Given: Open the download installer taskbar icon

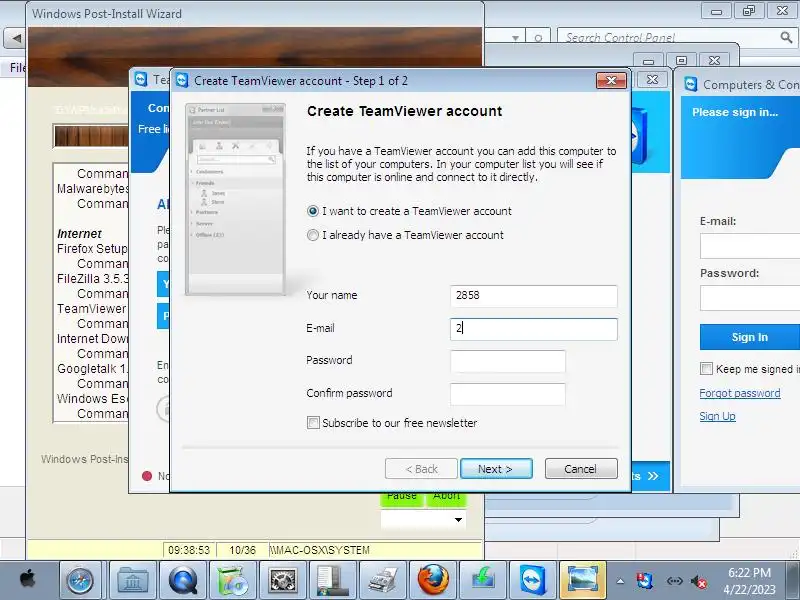Looking at the screenshot, I should pos(483,581).
